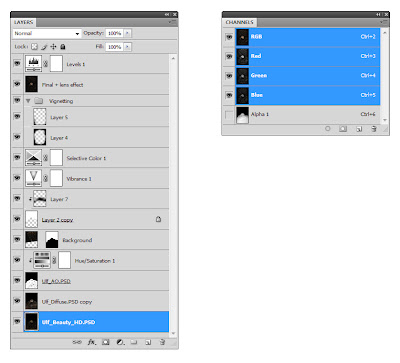Collapse the Vignetting group triangle
The height and width of the screenshot is (363, 400).
[28, 101]
